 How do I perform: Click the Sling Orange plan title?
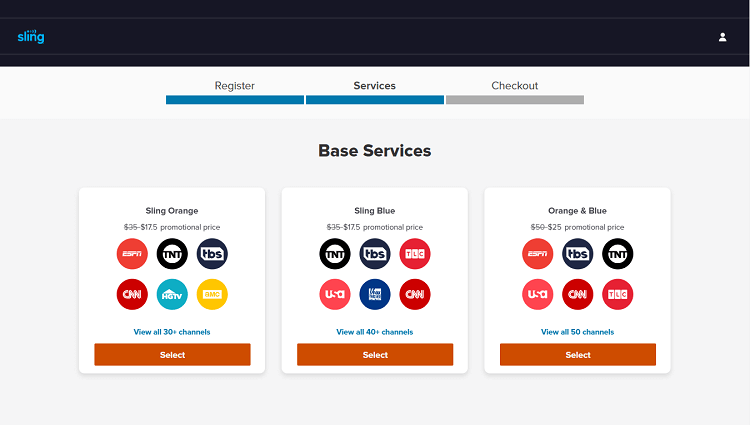click(172, 211)
